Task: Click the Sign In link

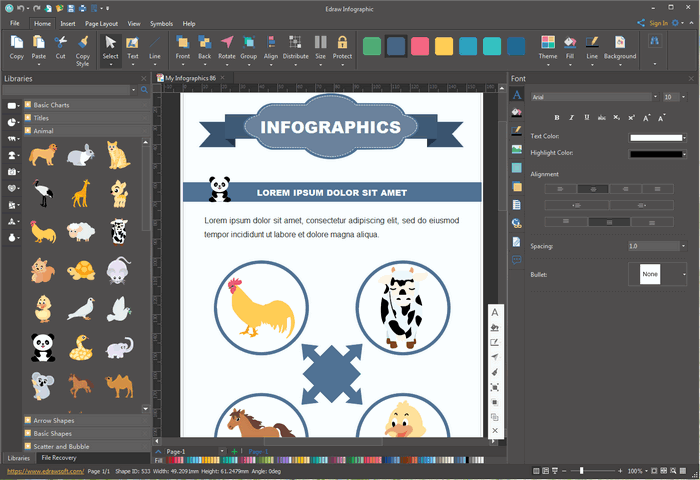Action: (x=658, y=22)
